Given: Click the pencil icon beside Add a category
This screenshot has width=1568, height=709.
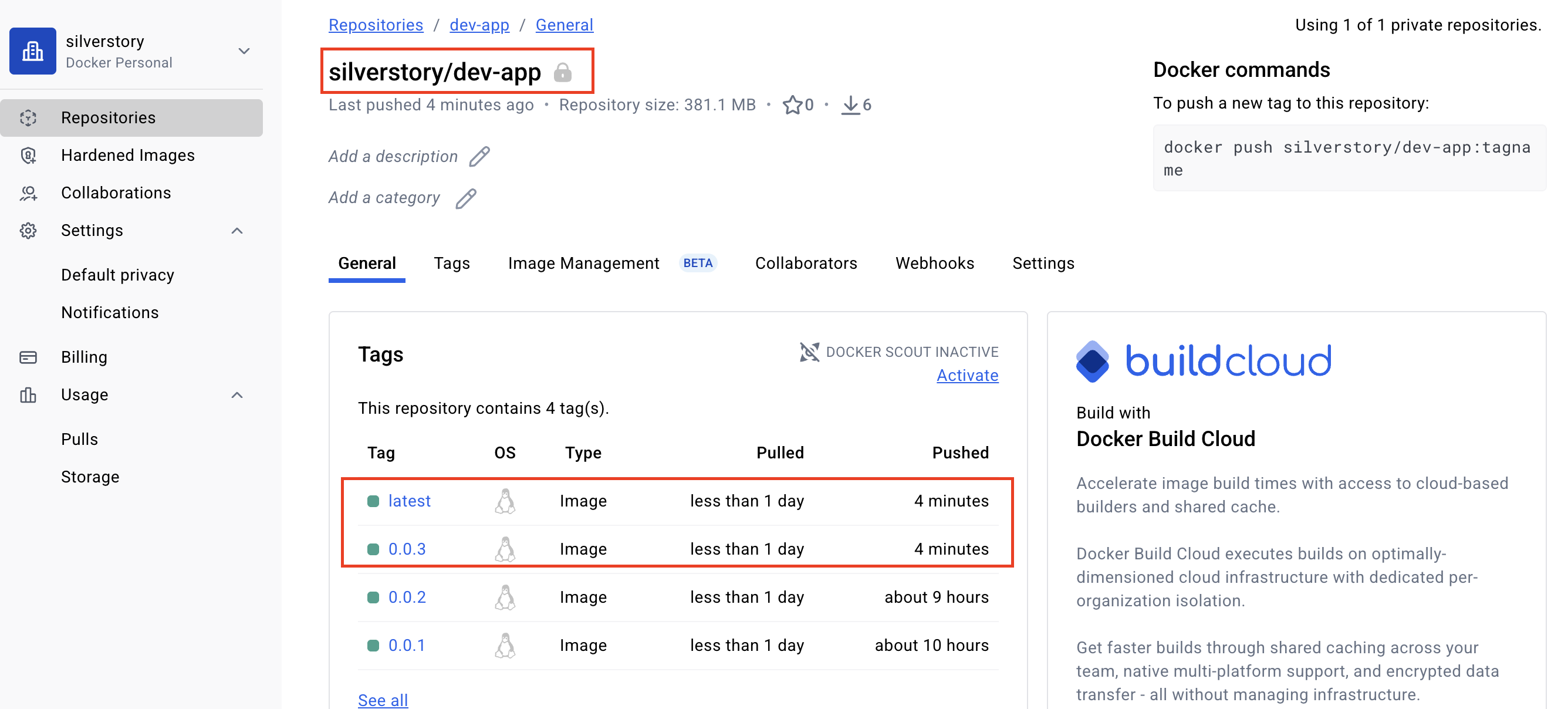Looking at the screenshot, I should click(467, 198).
